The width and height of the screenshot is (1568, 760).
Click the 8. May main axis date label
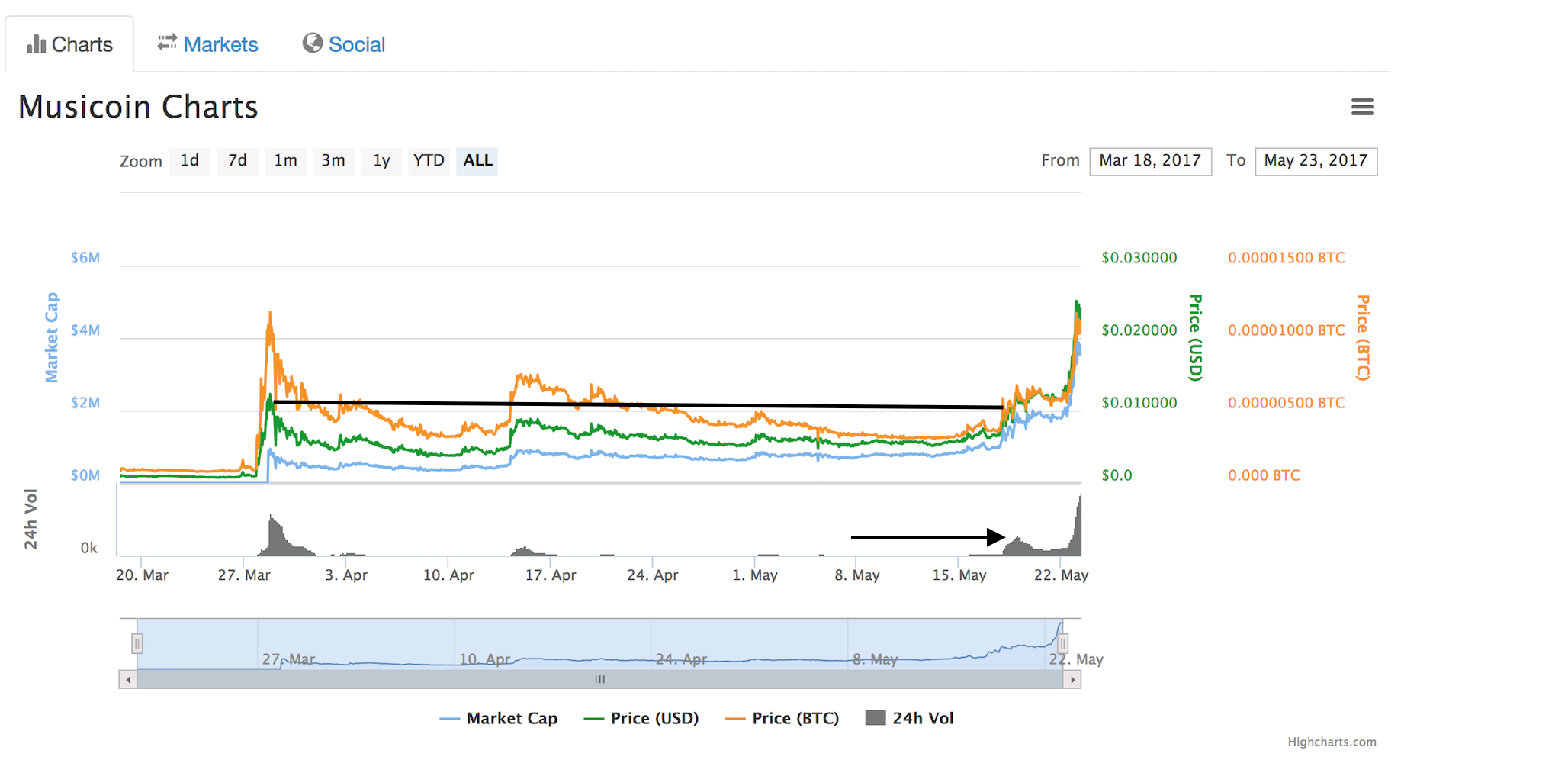point(857,575)
